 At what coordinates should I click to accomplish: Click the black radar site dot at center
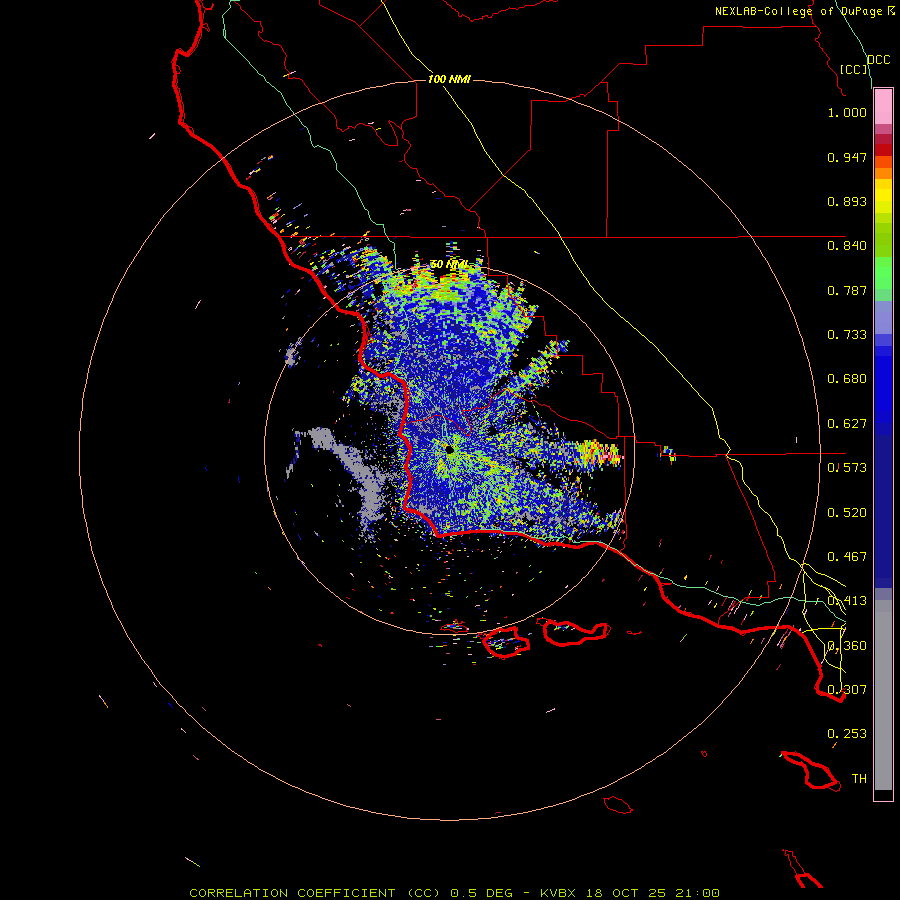coord(449,449)
